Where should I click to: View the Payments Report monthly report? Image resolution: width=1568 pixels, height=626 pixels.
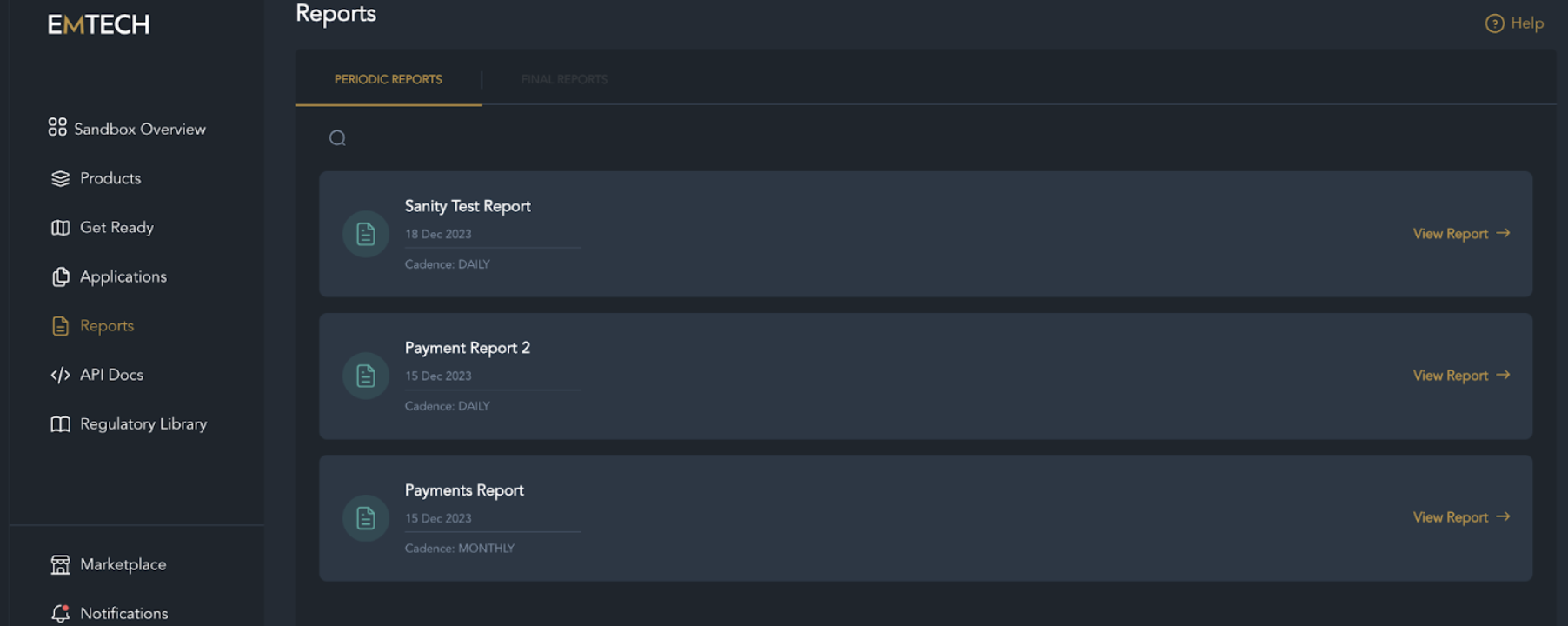point(1460,517)
